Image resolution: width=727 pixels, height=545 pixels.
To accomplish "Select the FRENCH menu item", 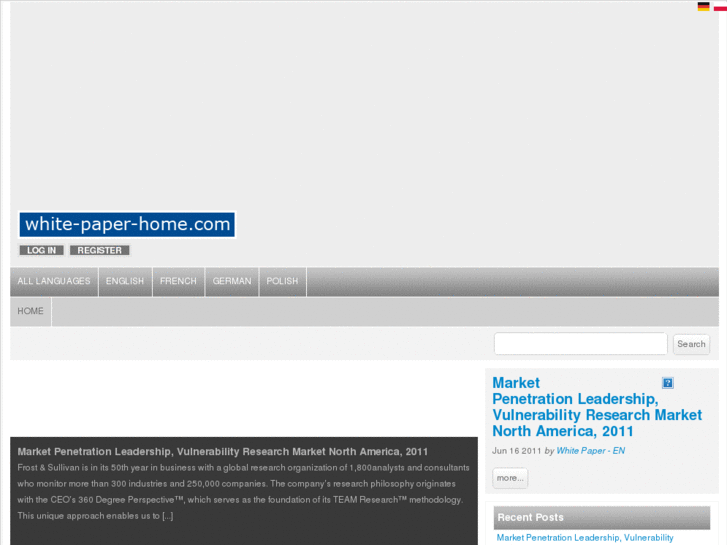I will [178, 281].
